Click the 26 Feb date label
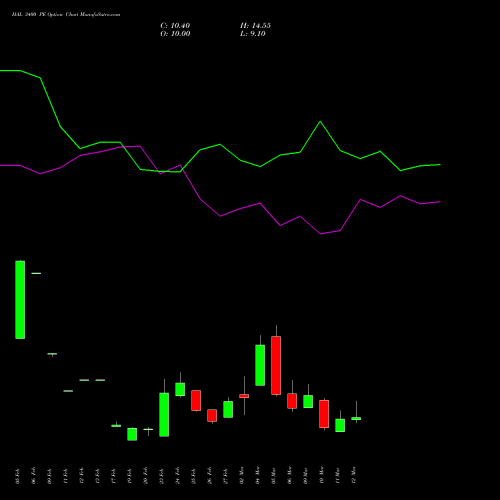Screen dimensions: 500x500 click(210, 476)
